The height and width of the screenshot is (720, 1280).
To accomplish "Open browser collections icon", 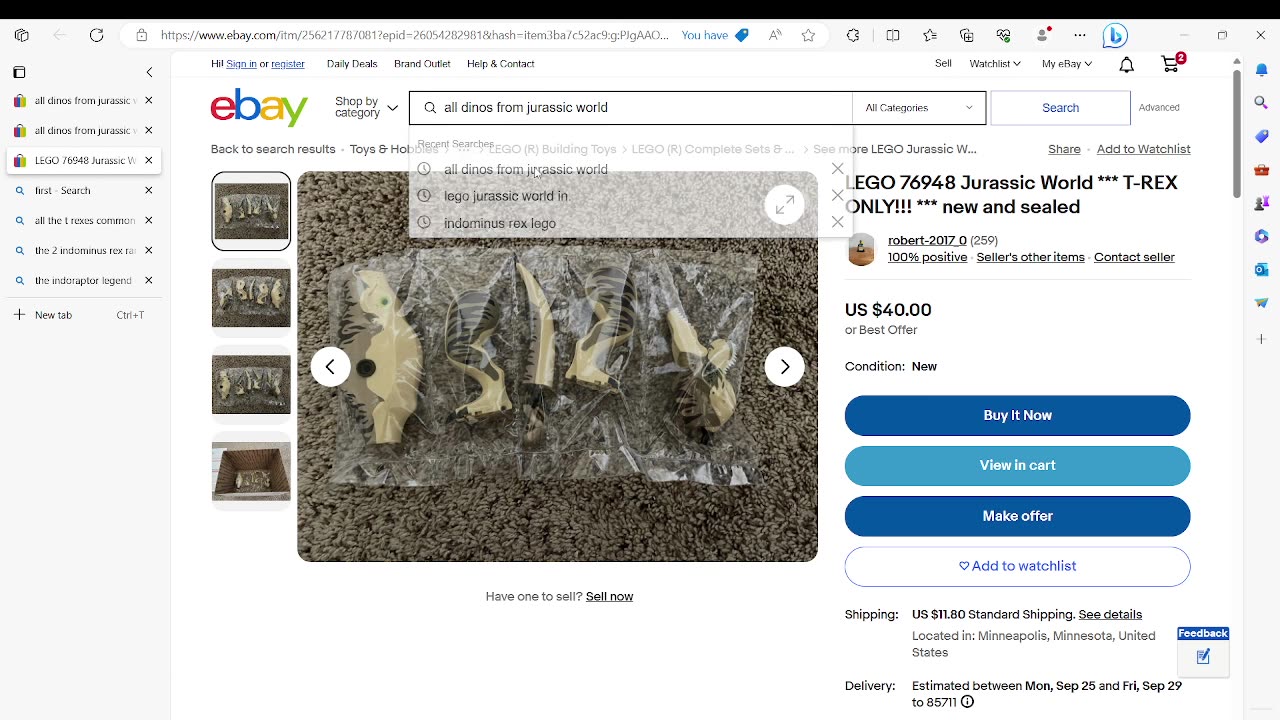I will [x=967, y=35].
